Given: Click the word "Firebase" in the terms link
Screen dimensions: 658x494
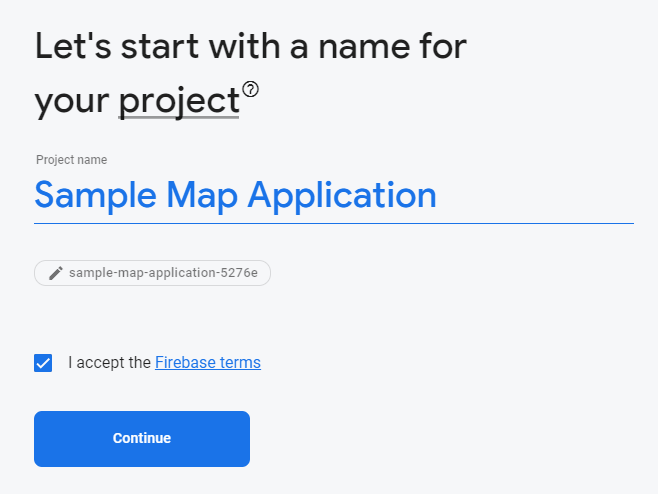Looking at the screenshot, I should 186,363.
